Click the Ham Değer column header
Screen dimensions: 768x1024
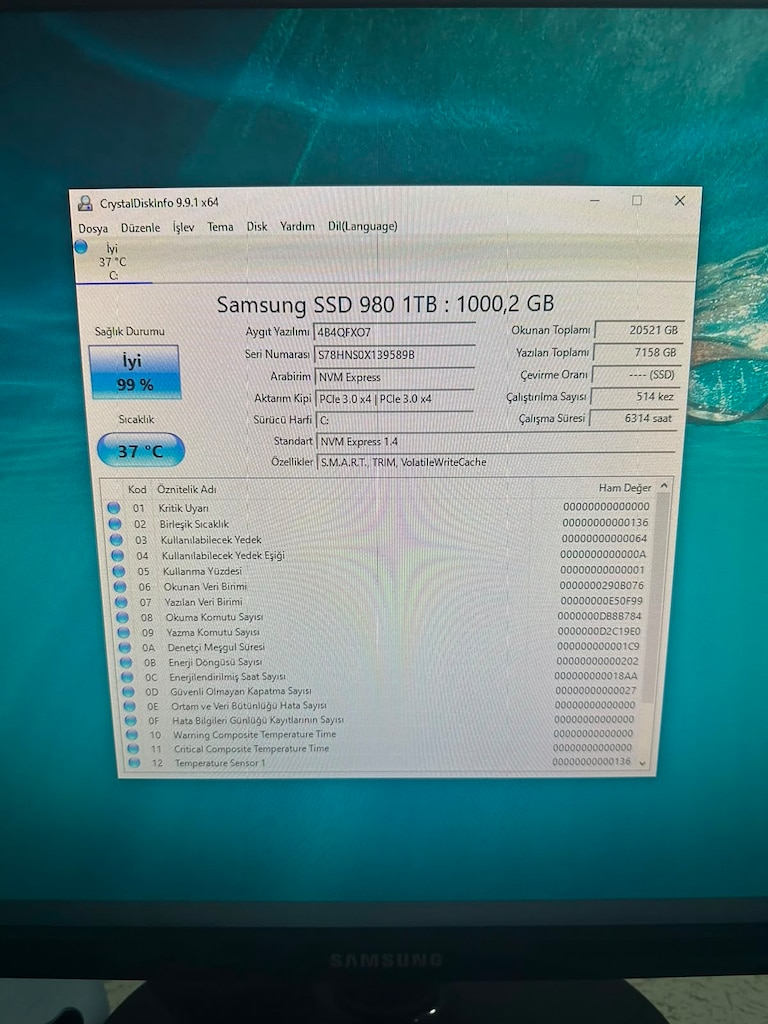(x=625, y=488)
